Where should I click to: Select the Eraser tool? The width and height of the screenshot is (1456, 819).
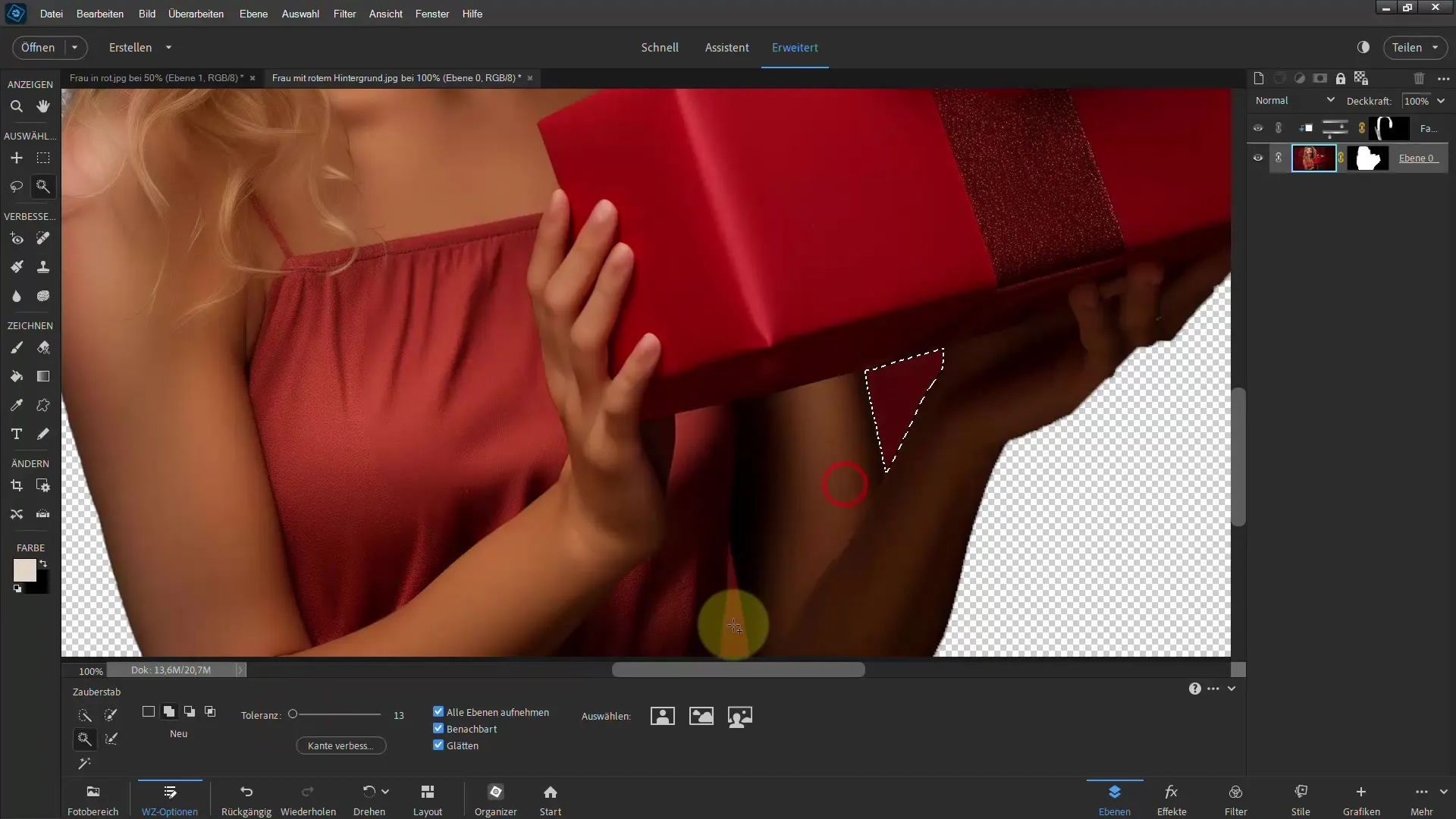click(x=43, y=347)
